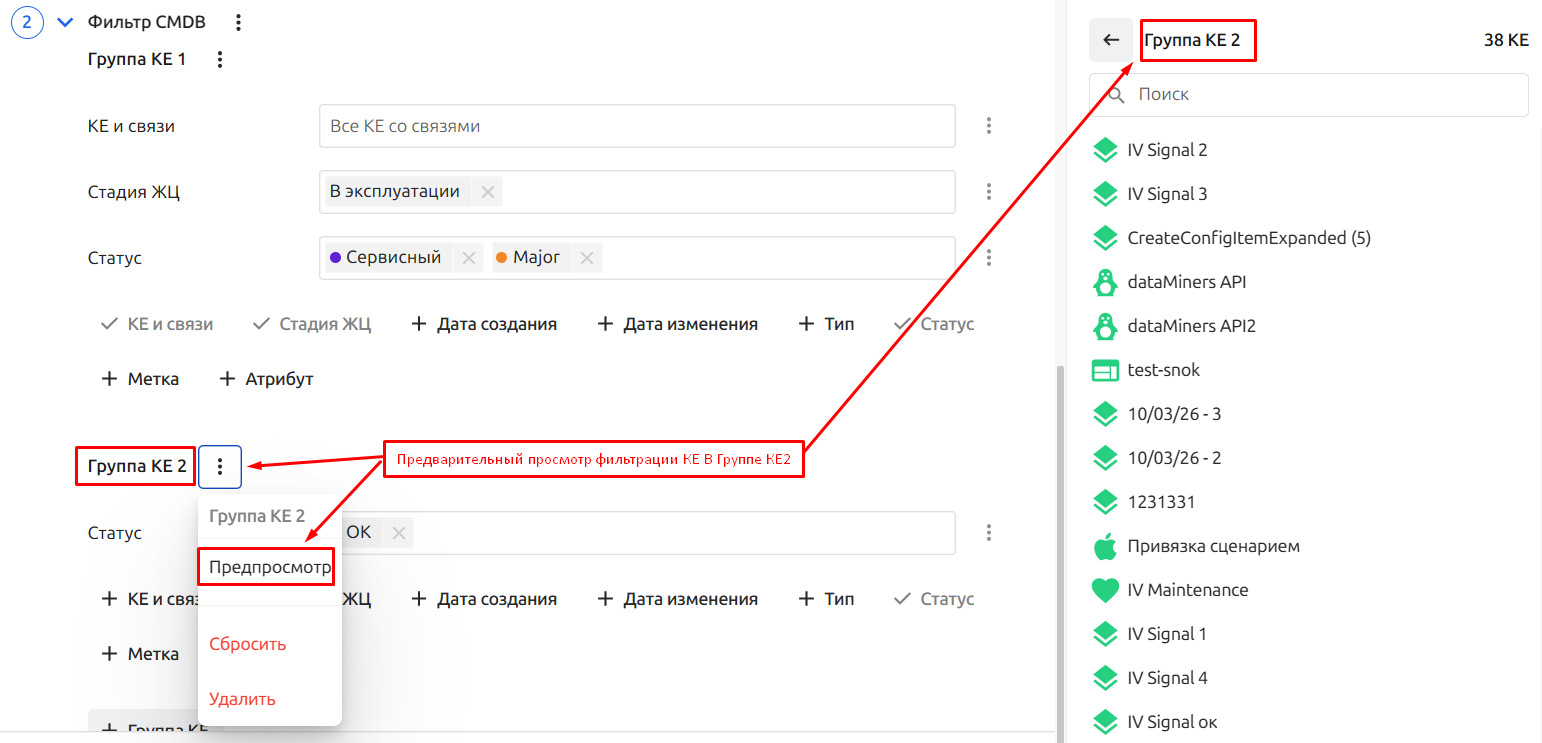Click the dataMiners API penguin icon
This screenshot has height=743, width=1542.
[x=1104, y=282]
